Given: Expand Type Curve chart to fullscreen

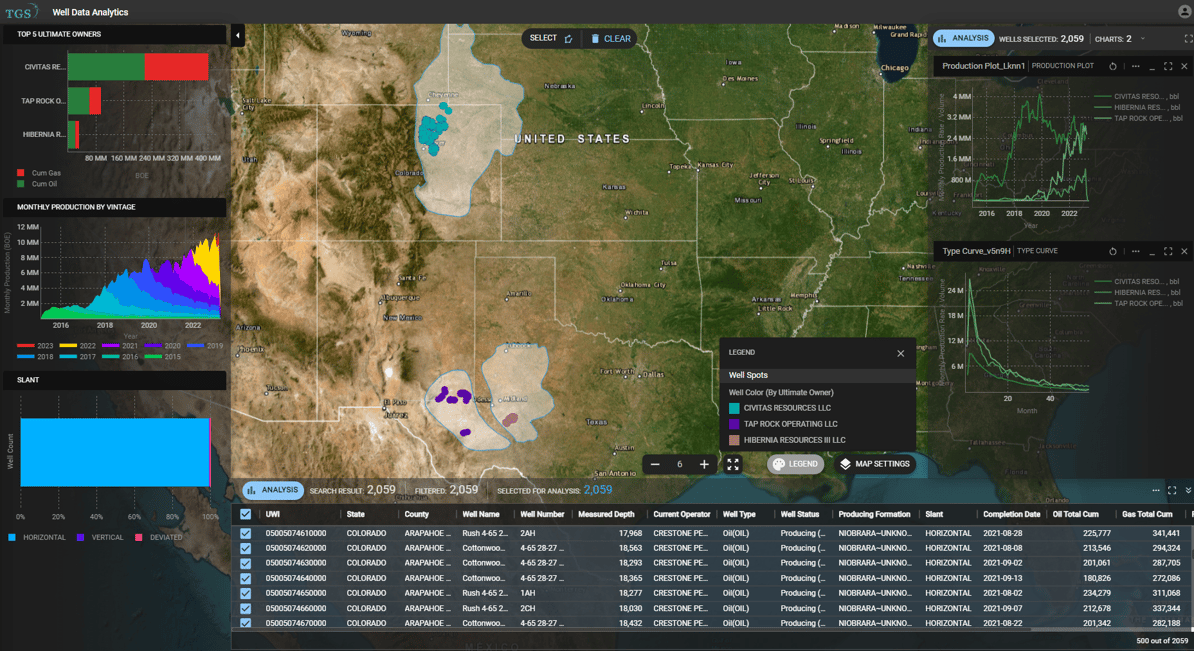Looking at the screenshot, I should click(1168, 251).
